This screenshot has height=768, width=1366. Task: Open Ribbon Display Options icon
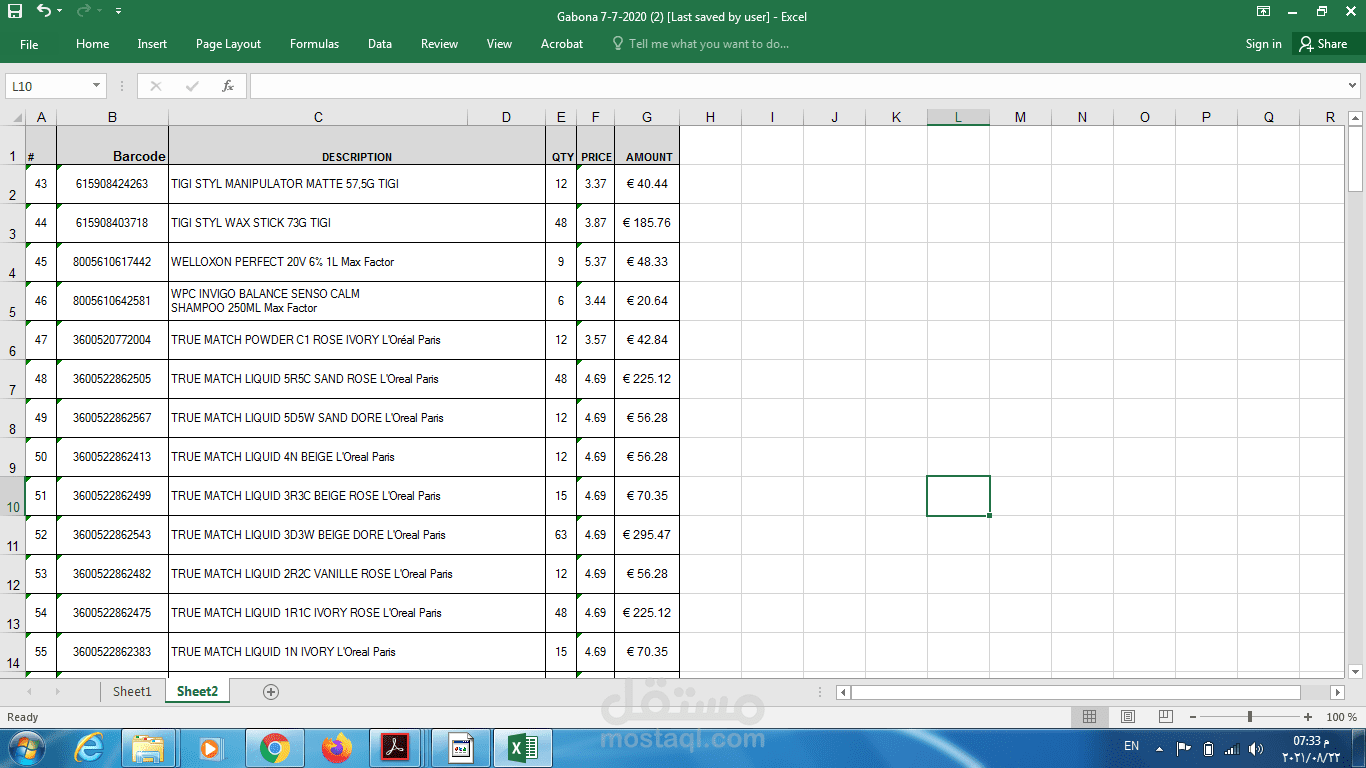(x=1264, y=12)
